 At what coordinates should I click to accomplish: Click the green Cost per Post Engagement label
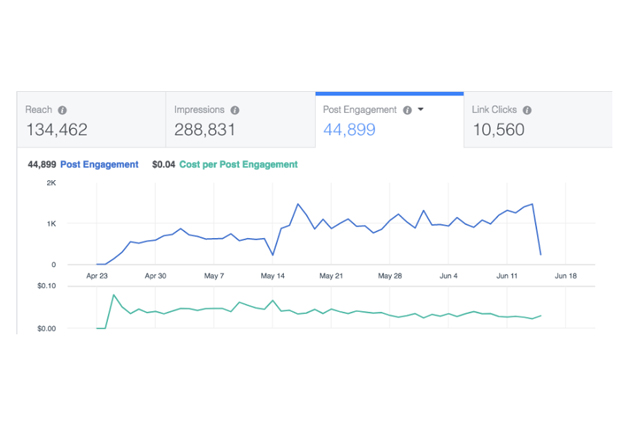[x=238, y=164]
